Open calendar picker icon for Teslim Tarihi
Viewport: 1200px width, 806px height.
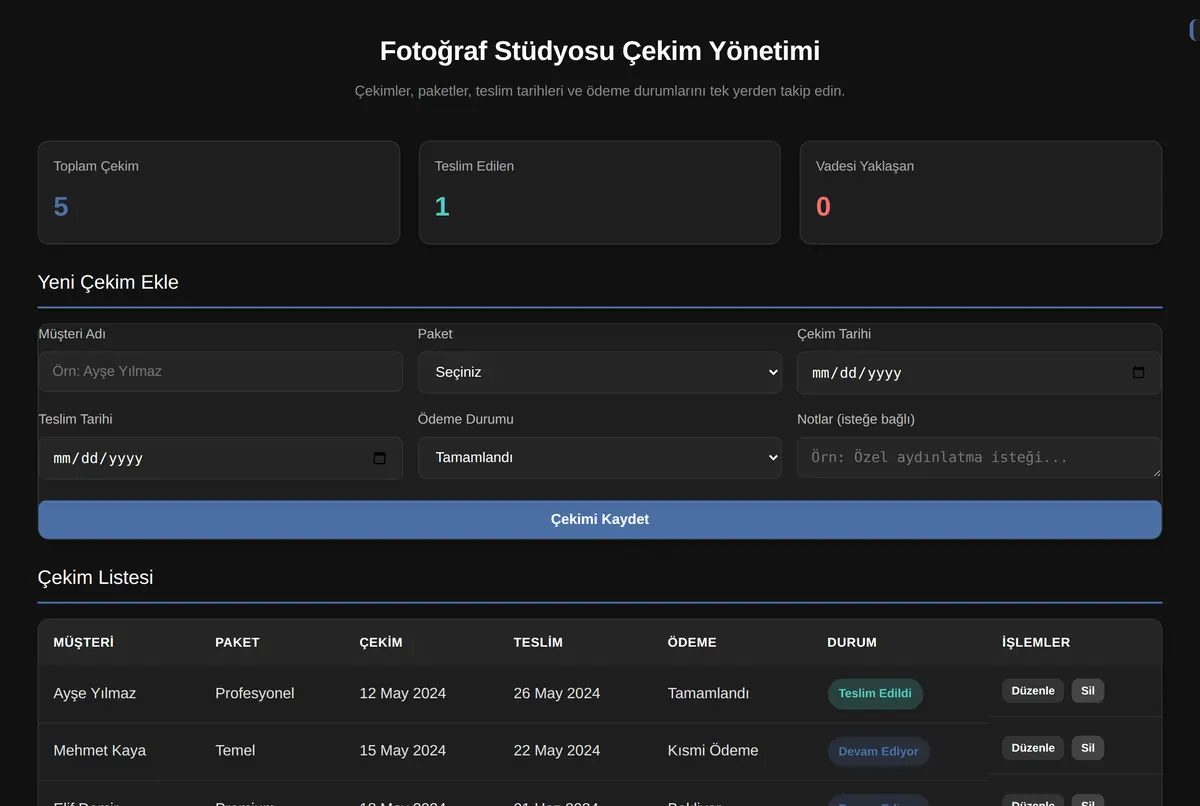pos(379,458)
